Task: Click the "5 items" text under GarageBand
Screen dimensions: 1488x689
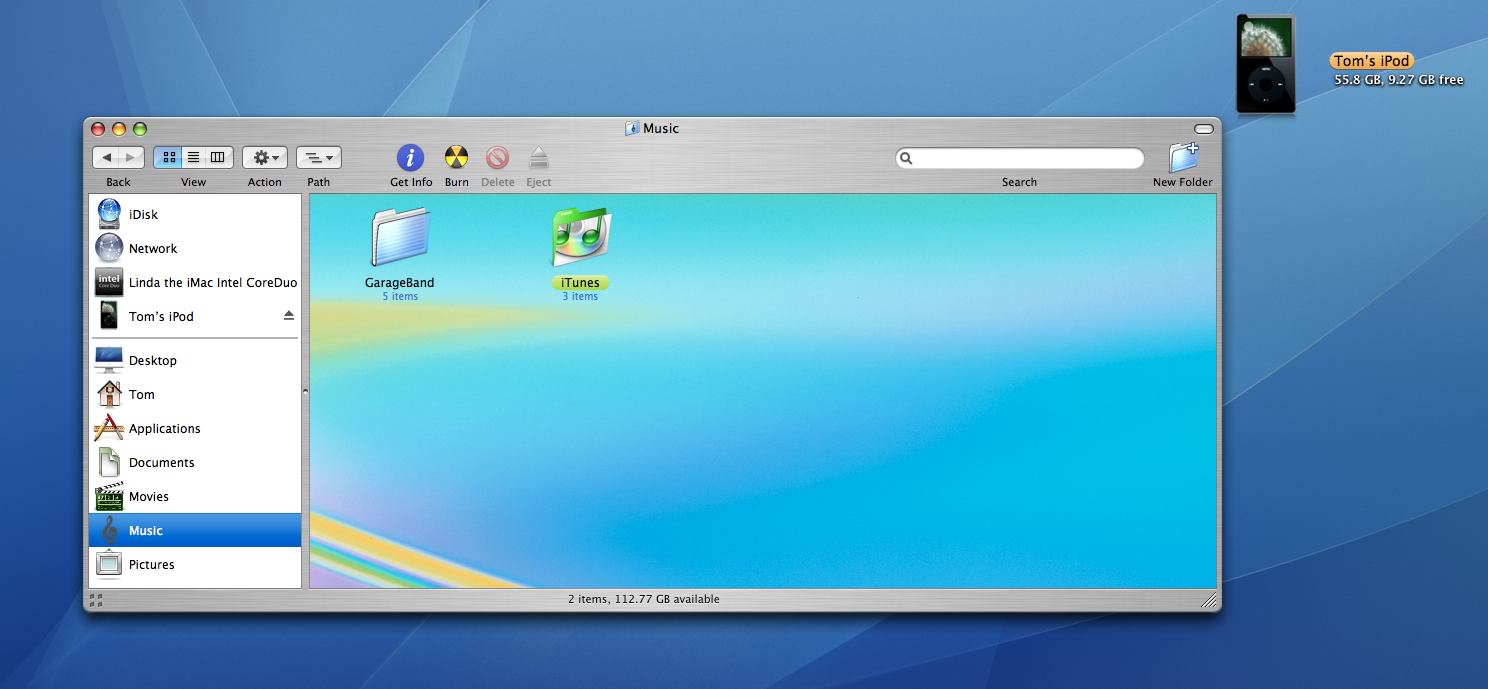Action: click(x=400, y=297)
